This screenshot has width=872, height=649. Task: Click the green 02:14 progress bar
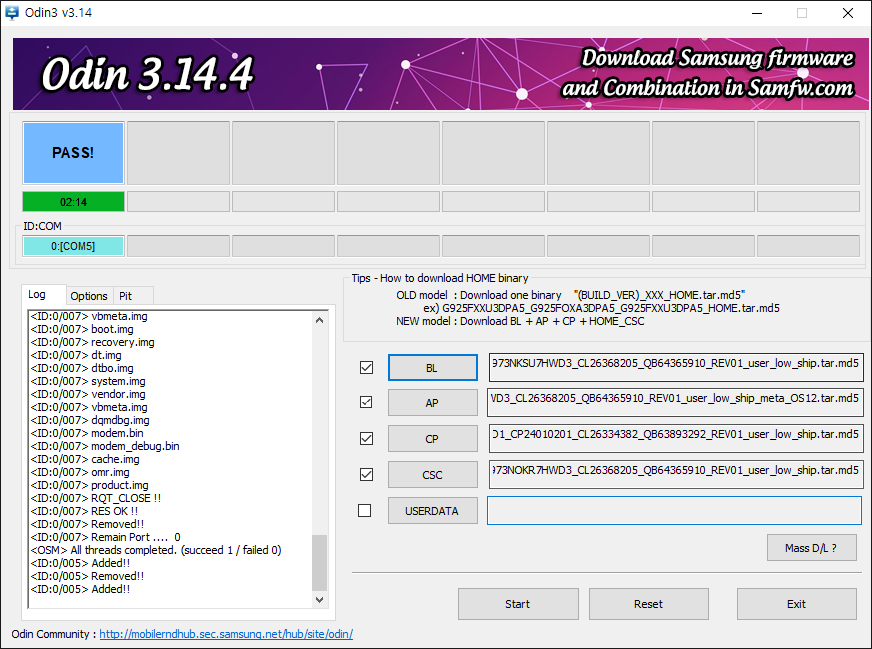point(73,202)
